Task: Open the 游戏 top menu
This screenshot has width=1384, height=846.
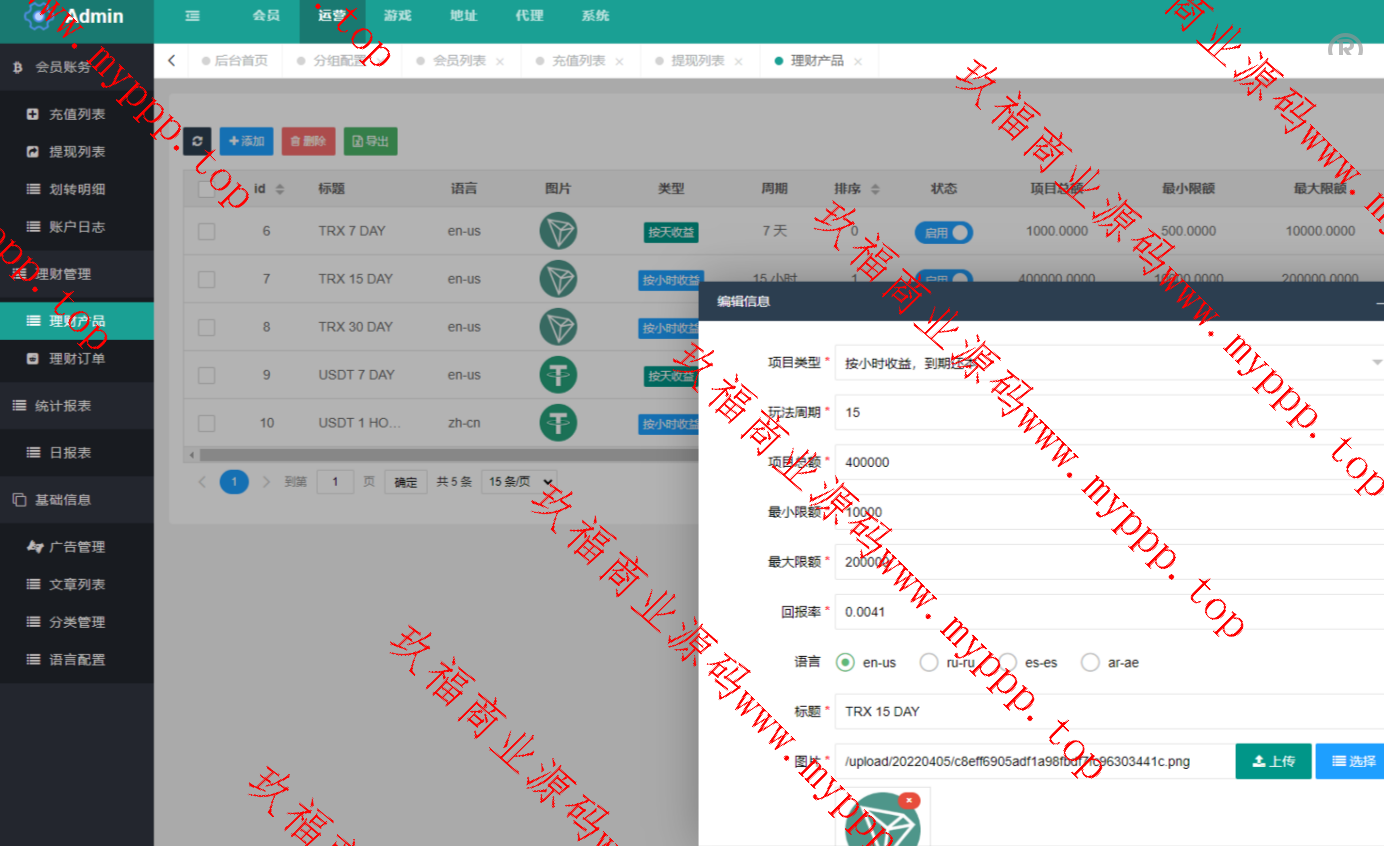Action: [397, 16]
